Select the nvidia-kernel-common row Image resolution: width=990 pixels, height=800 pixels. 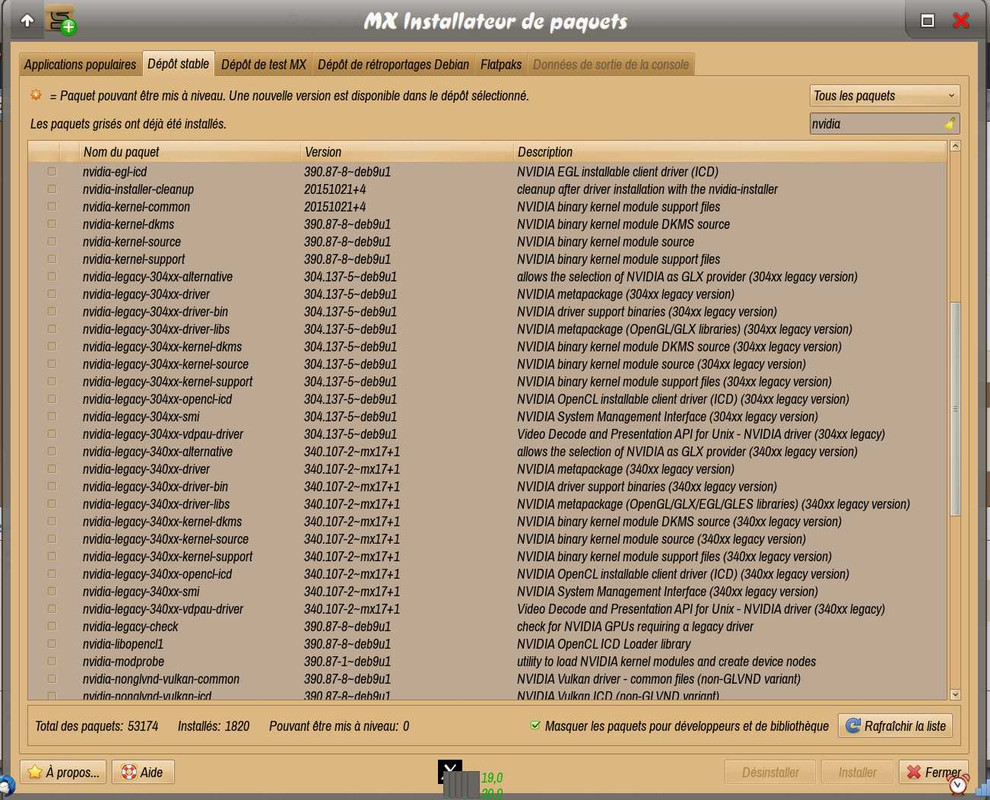click(487, 206)
